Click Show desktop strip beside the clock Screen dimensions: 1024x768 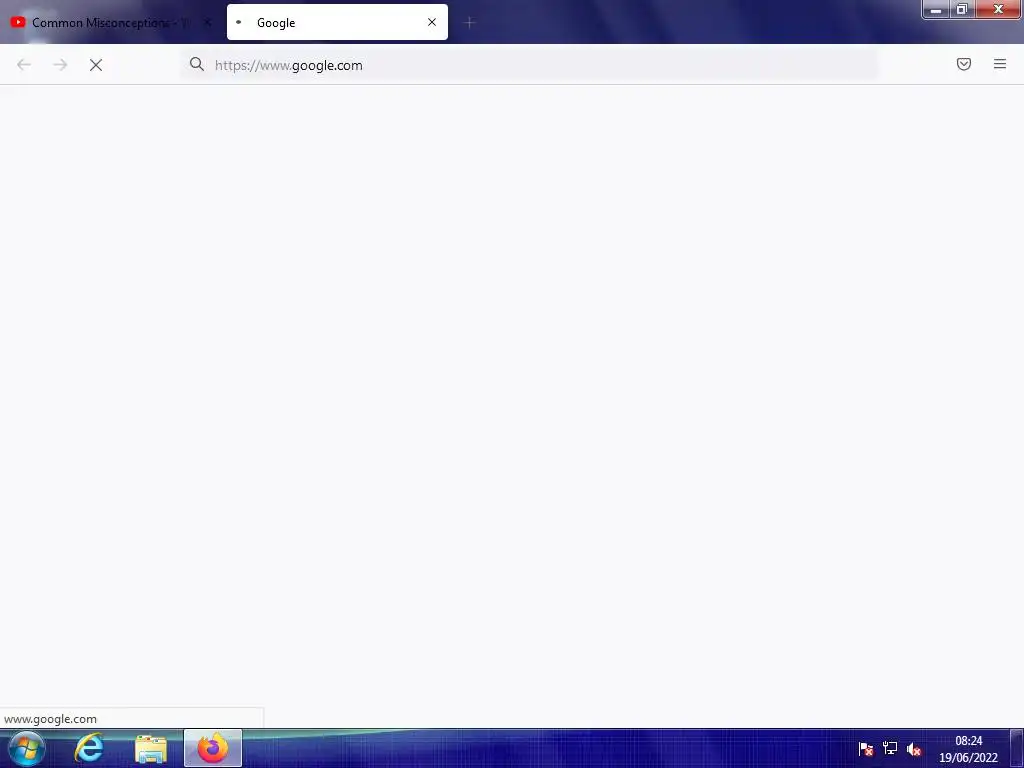coord(1017,748)
